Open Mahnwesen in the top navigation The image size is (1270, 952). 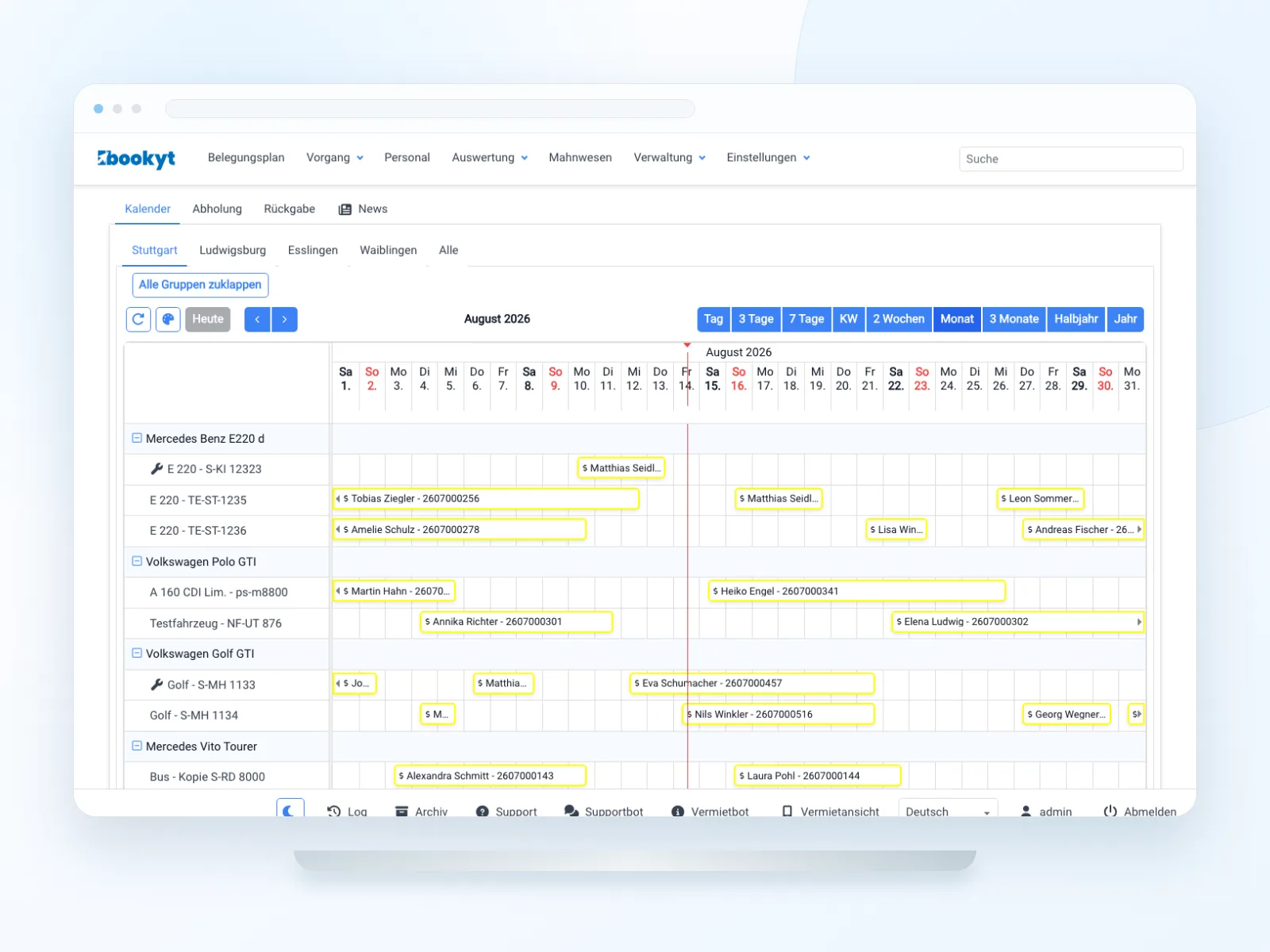coord(580,158)
